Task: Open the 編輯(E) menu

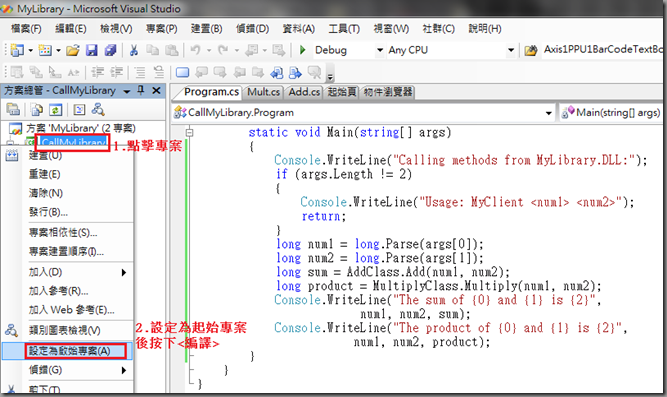Action: point(71,29)
